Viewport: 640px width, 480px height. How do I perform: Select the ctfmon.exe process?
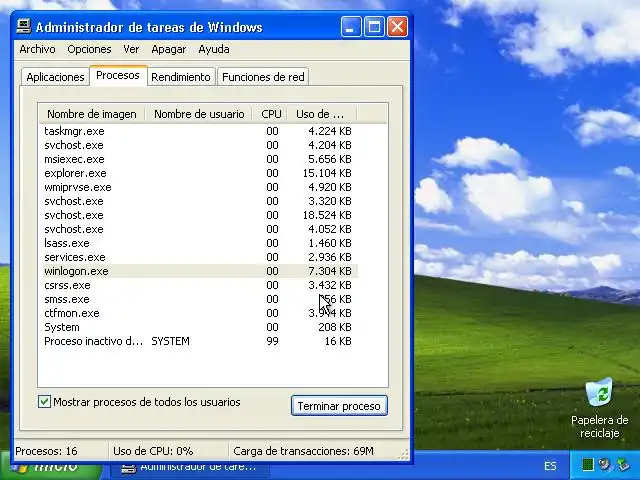click(199, 313)
